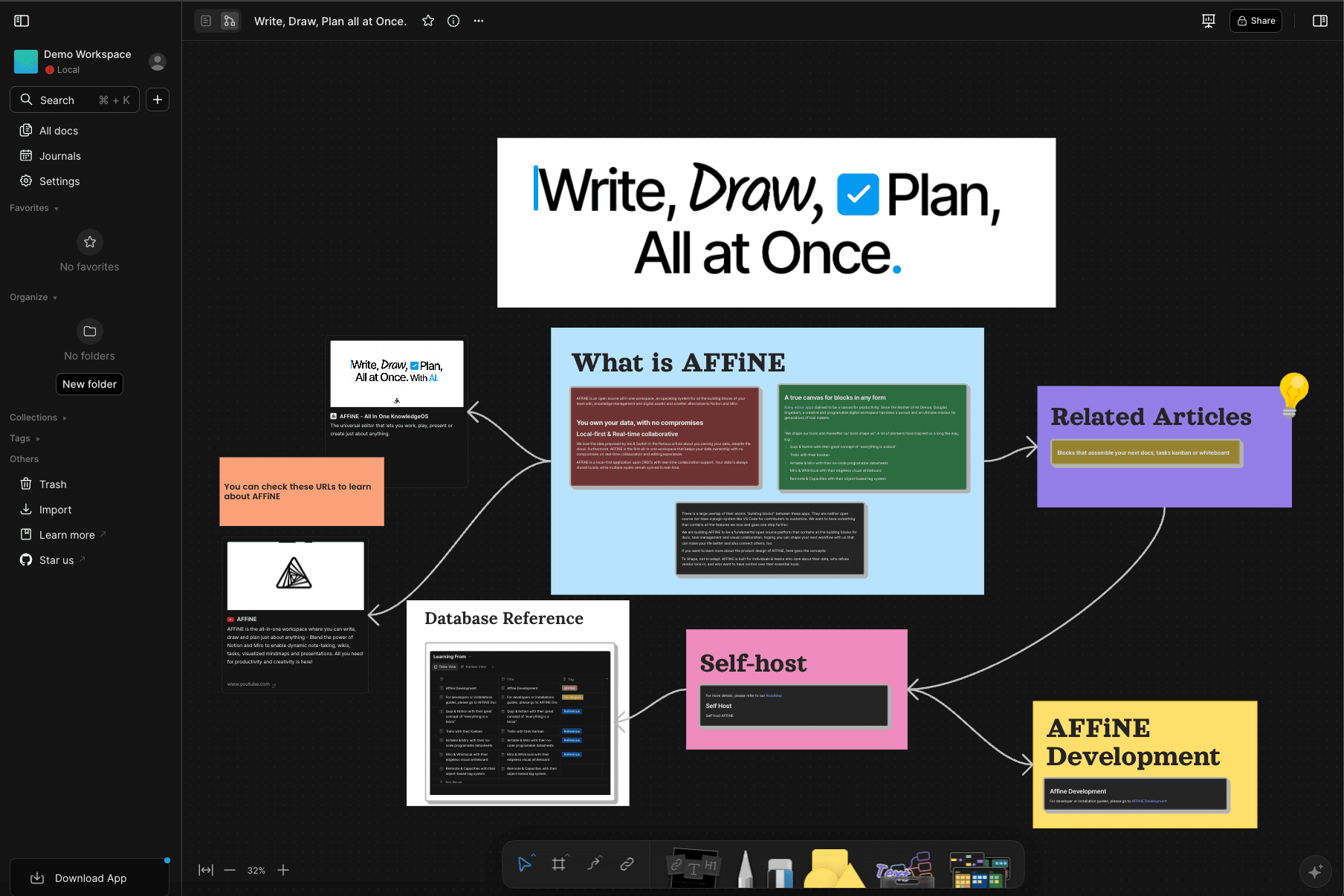Select the Connector tool
This screenshot has width=1344, height=896.
coord(594,864)
